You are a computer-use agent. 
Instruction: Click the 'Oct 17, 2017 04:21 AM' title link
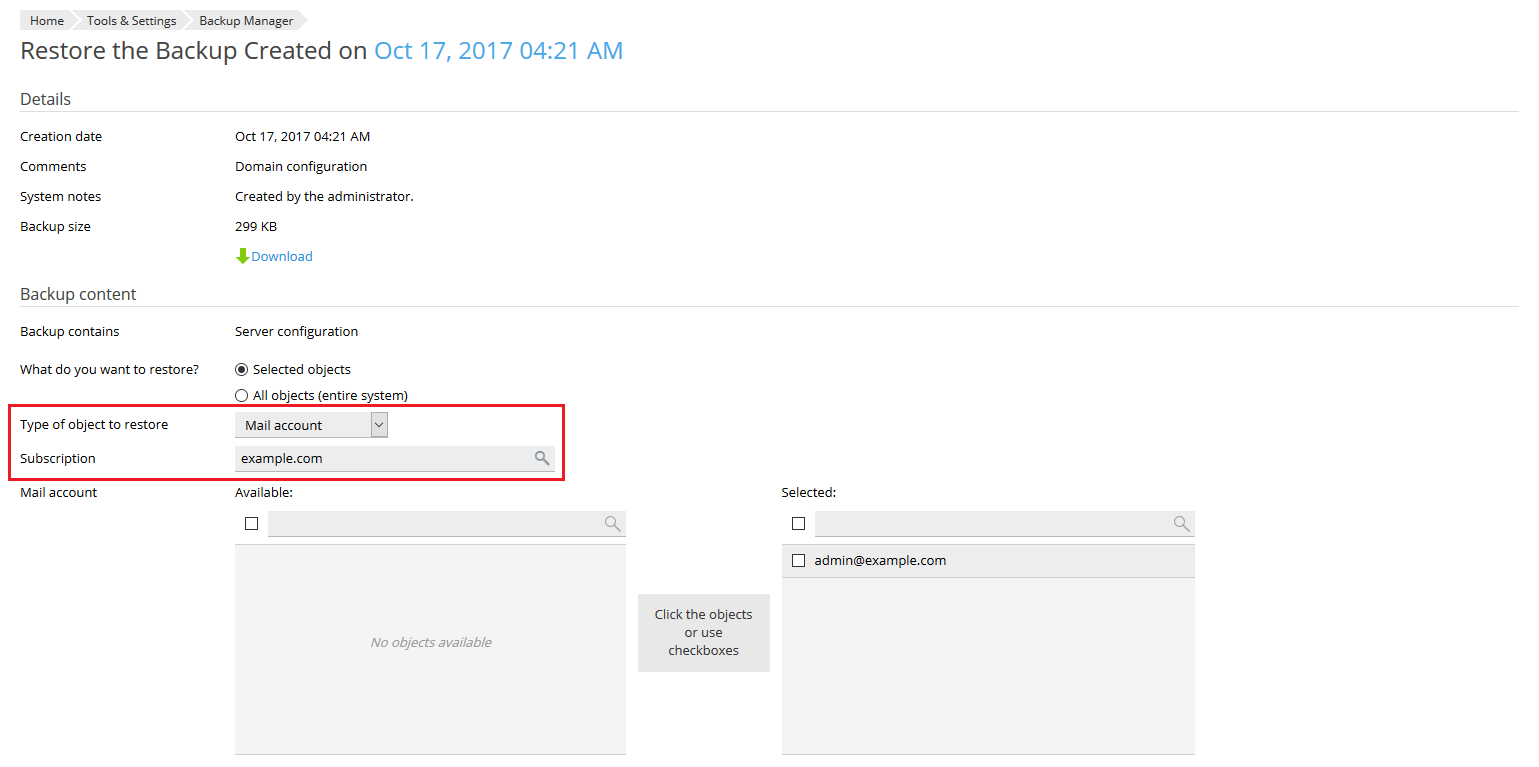[x=498, y=51]
